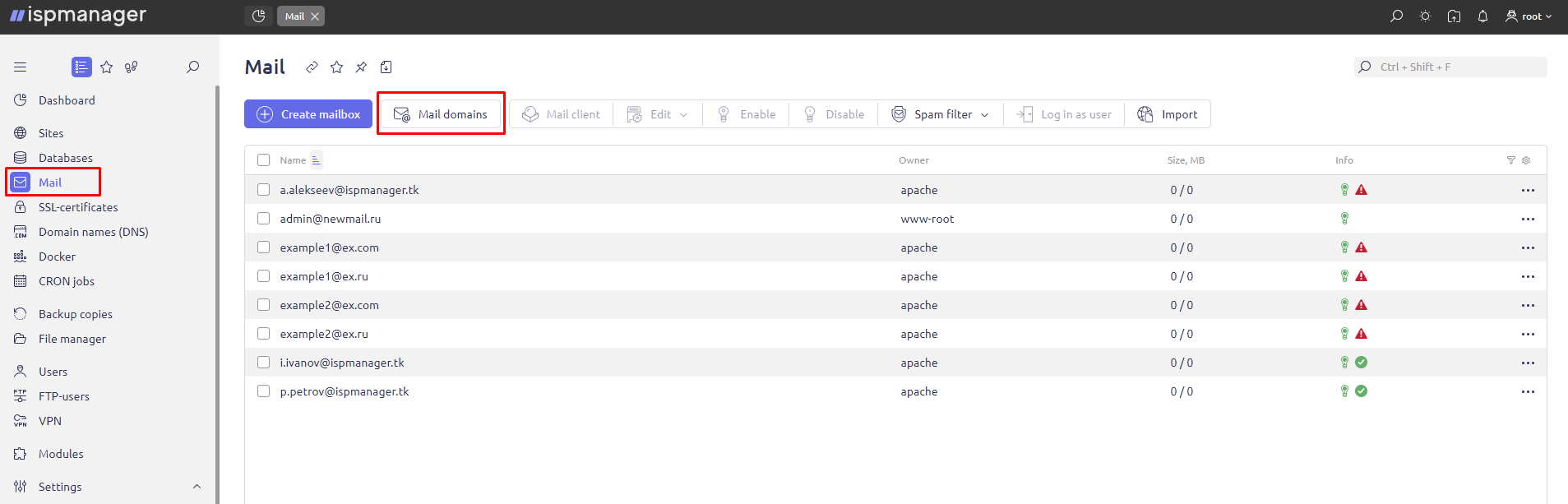
Task: Open Domain names (DNS) in sidebar
Action: [93, 232]
